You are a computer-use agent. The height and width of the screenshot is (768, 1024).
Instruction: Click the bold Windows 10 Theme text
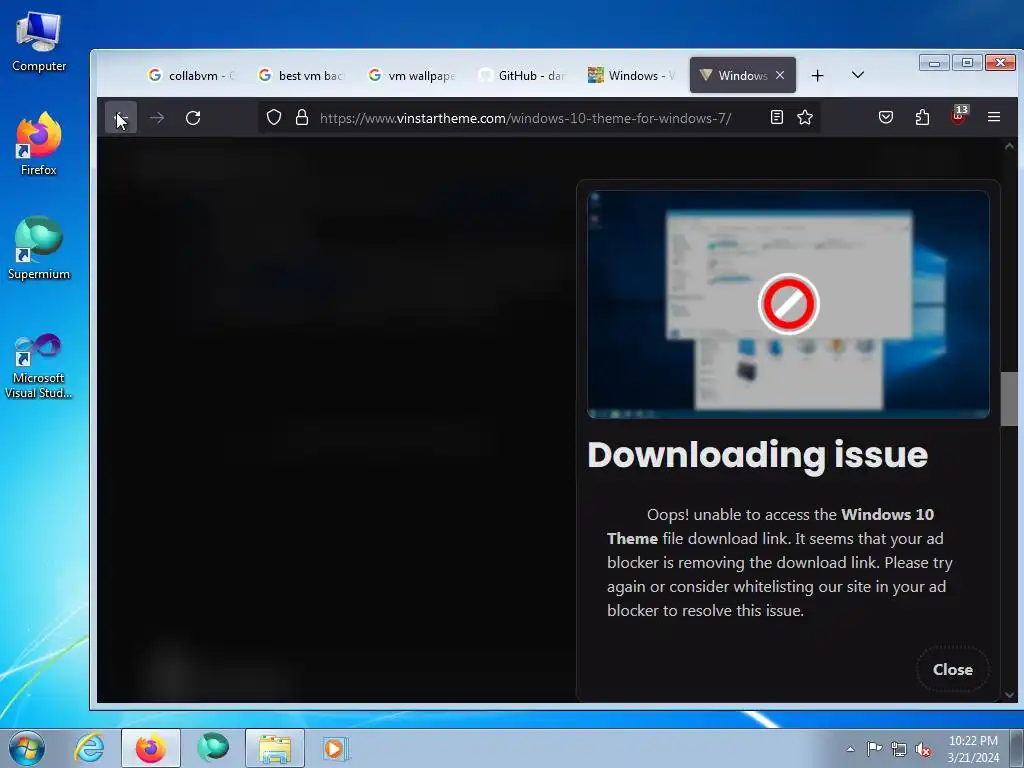(x=771, y=526)
